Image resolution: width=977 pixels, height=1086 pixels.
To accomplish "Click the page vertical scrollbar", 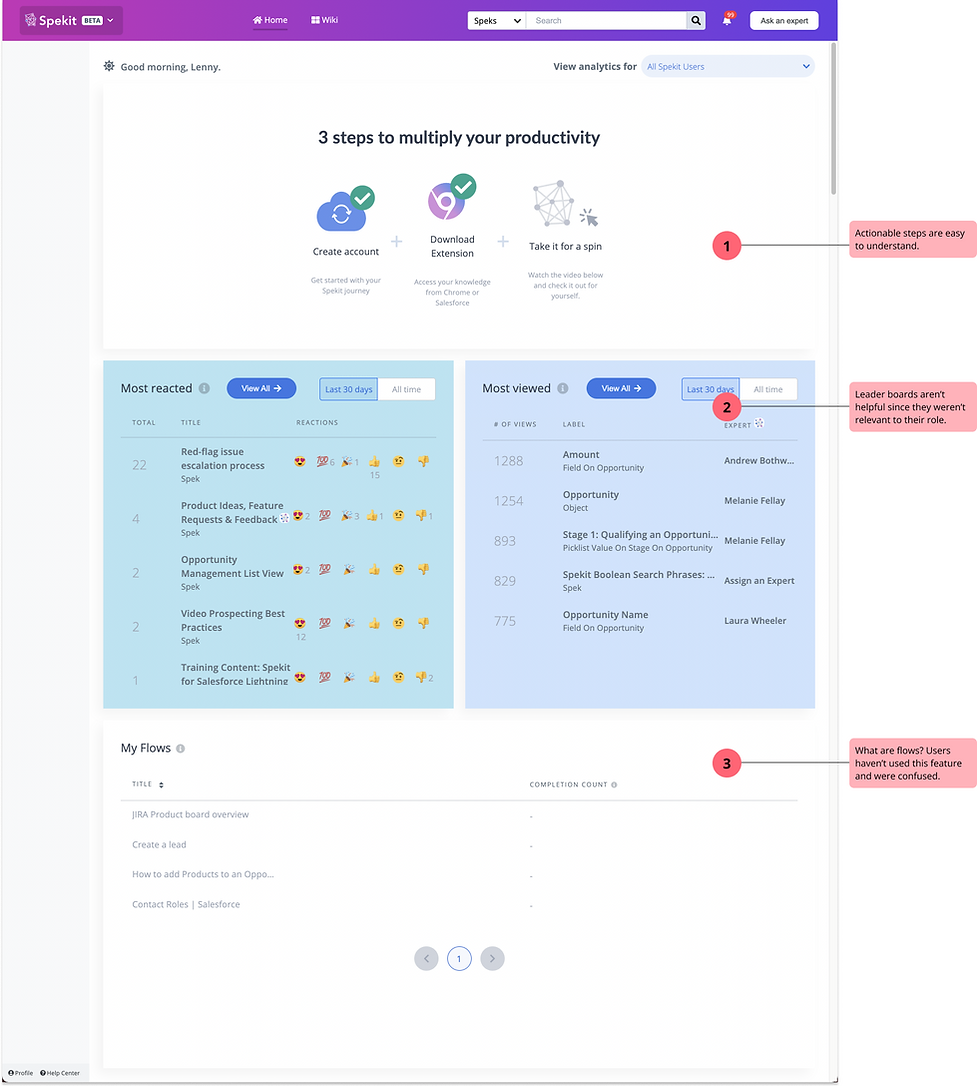I will pyautogui.click(x=834, y=119).
